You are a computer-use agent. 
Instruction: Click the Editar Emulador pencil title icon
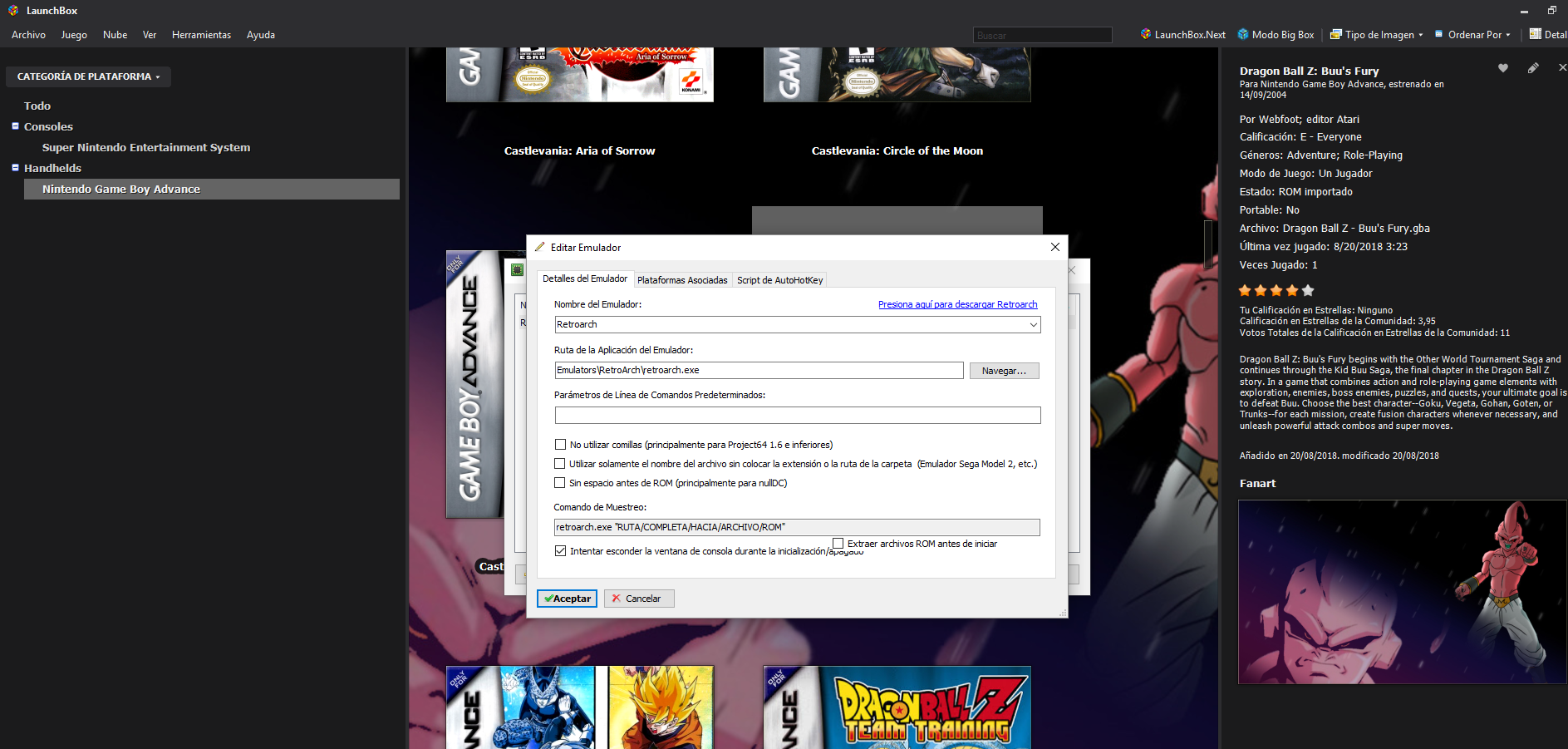(540, 247)
